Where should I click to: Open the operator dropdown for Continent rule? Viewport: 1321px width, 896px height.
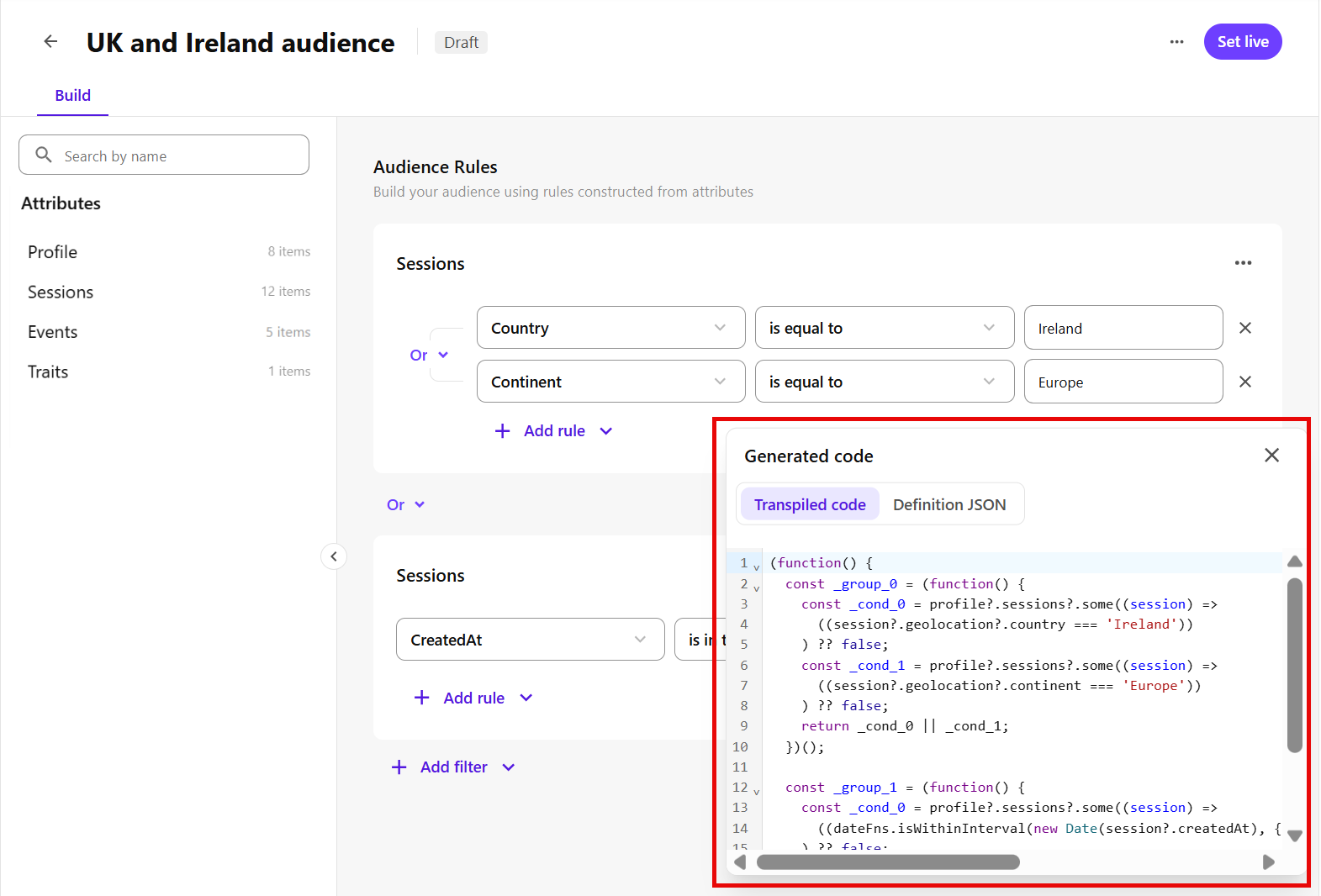point(885,382)
